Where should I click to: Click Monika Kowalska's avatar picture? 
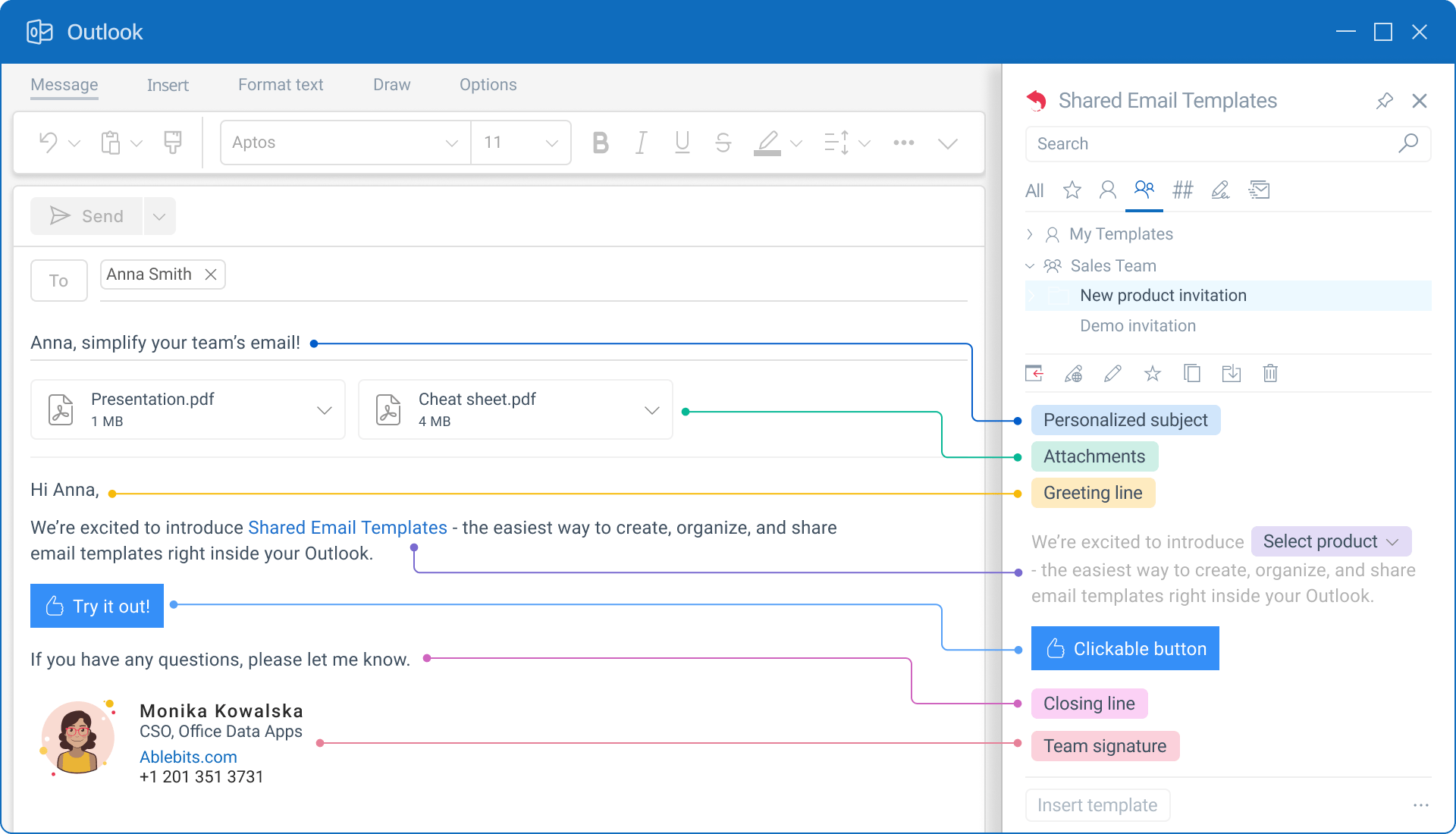pos(77,738)
